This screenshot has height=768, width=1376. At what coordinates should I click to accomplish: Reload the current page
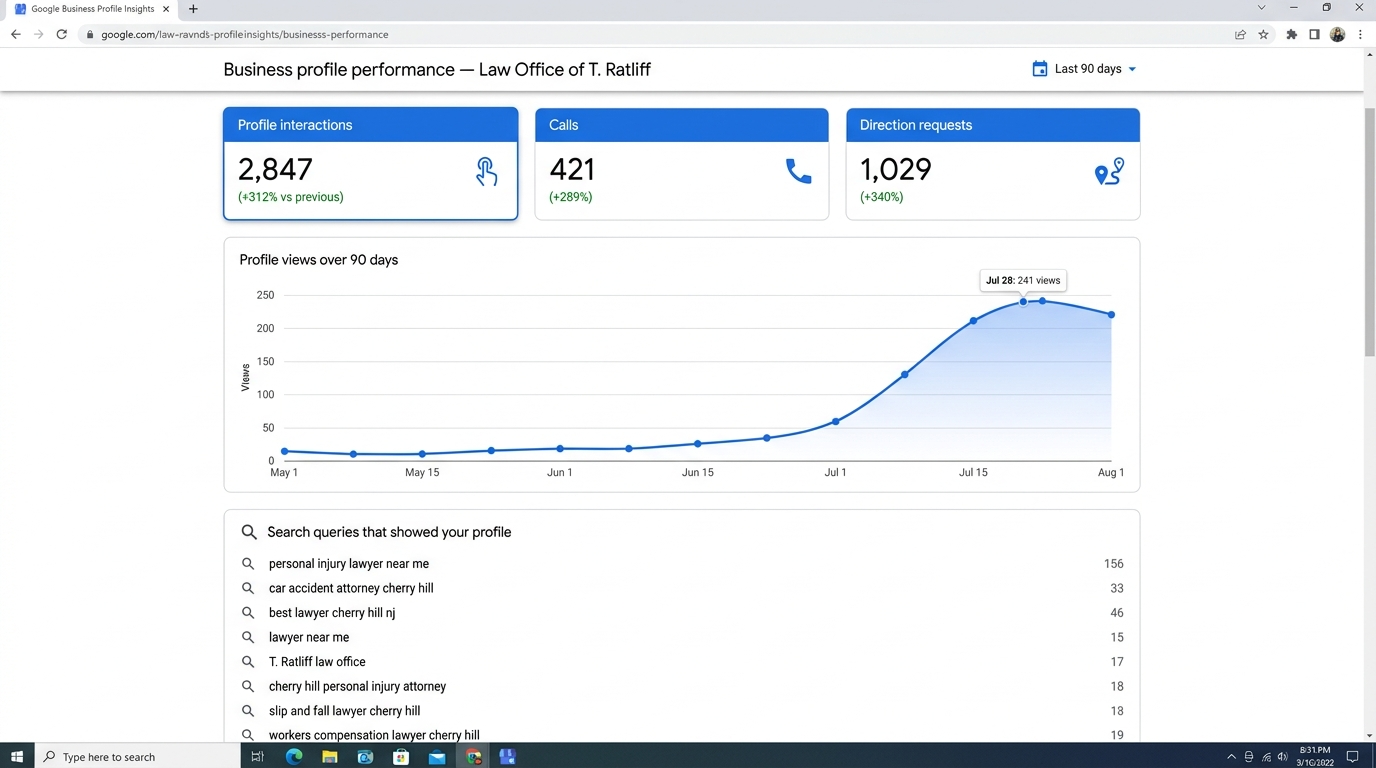62,34
